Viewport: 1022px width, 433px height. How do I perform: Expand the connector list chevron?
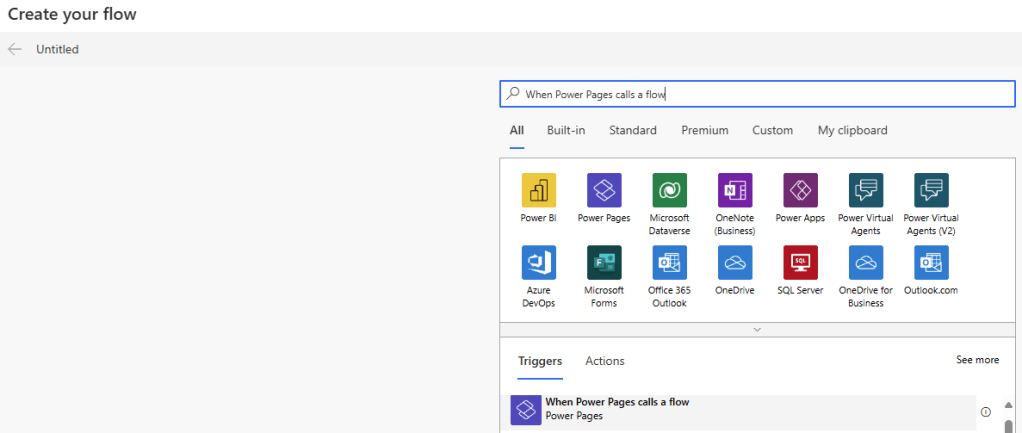point(757,329)
